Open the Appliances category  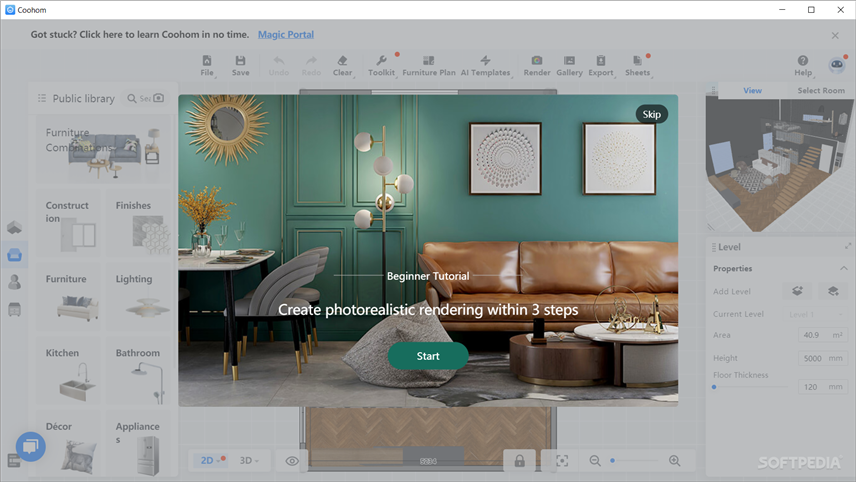coord(139,443)
